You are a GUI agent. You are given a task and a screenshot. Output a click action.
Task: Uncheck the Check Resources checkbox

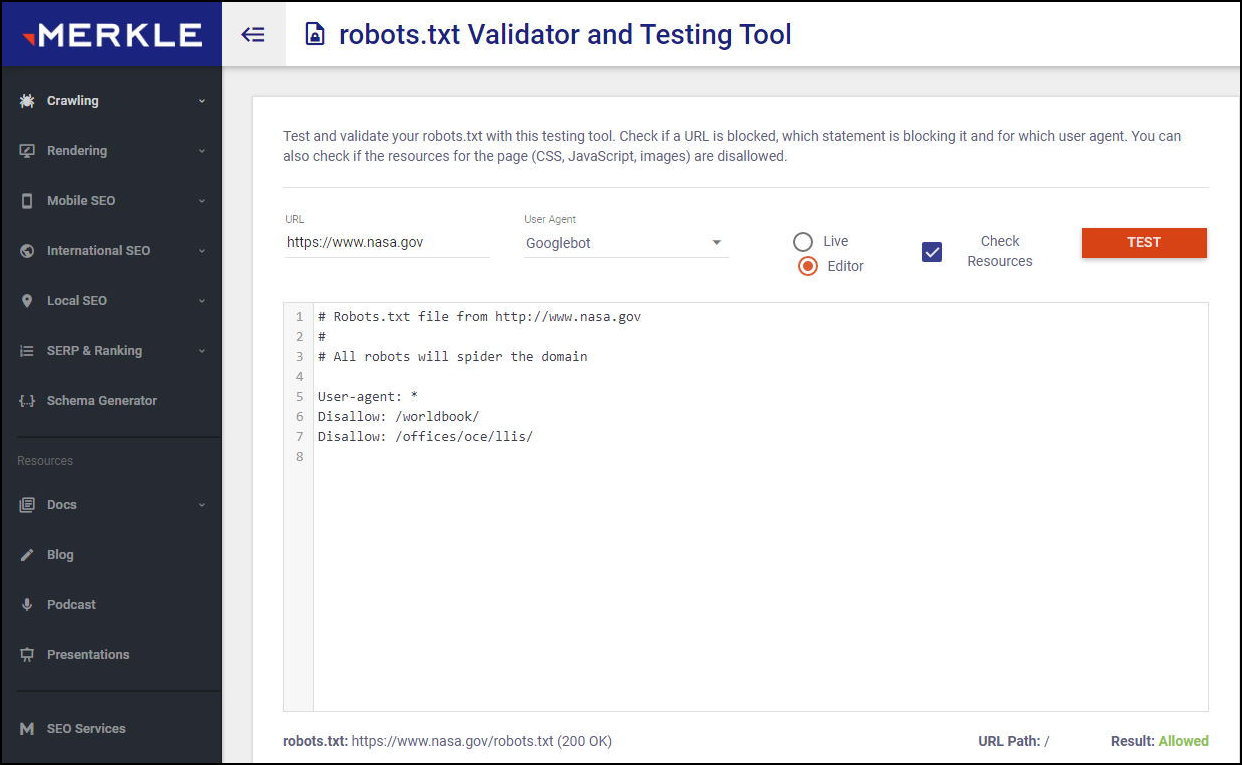[932, 252]
